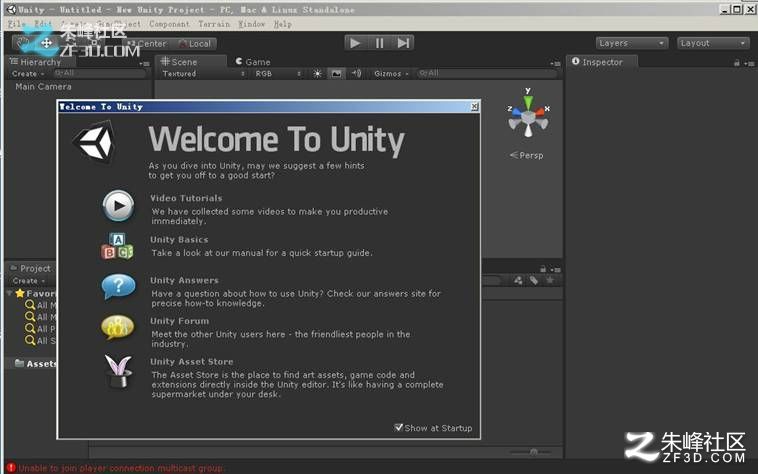Open the Video Tutorials link
Image resolution: width=758 pixels, height=474 pixels.
(186, 198)
